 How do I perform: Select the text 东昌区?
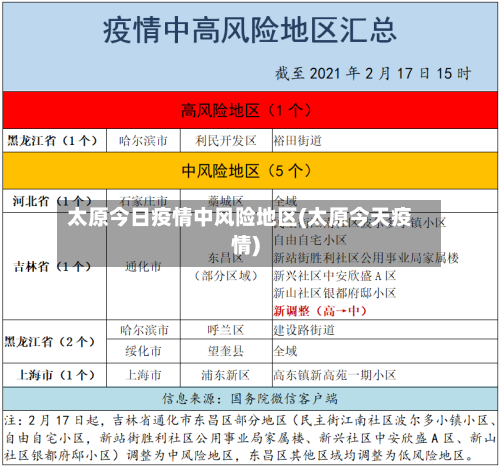click(226, 258)
